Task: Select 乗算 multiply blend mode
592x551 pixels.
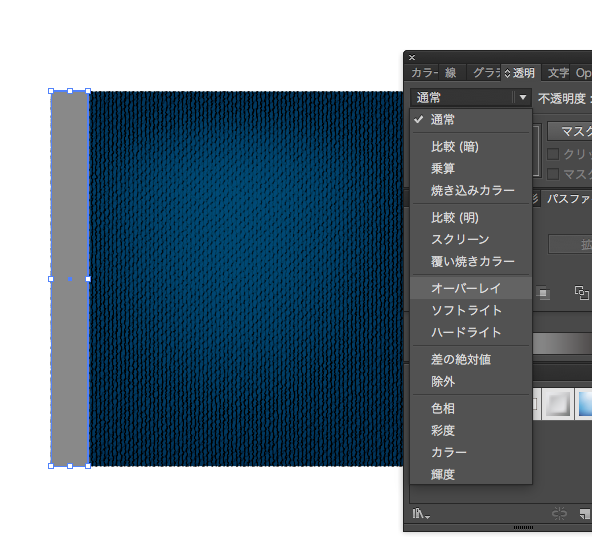Action: [471, 168]
